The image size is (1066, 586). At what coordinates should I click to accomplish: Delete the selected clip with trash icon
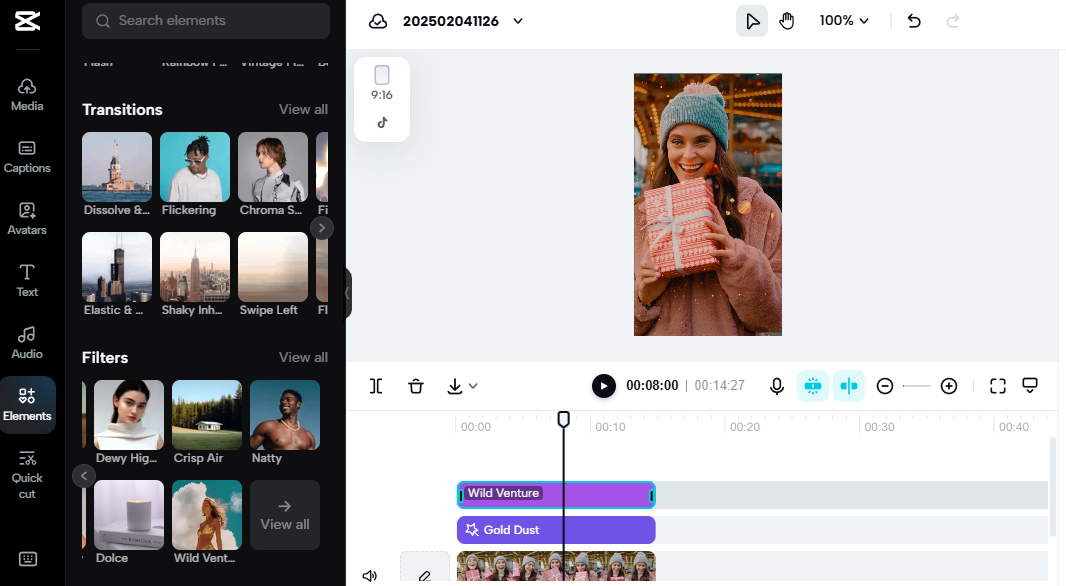(x=416, y=386)
